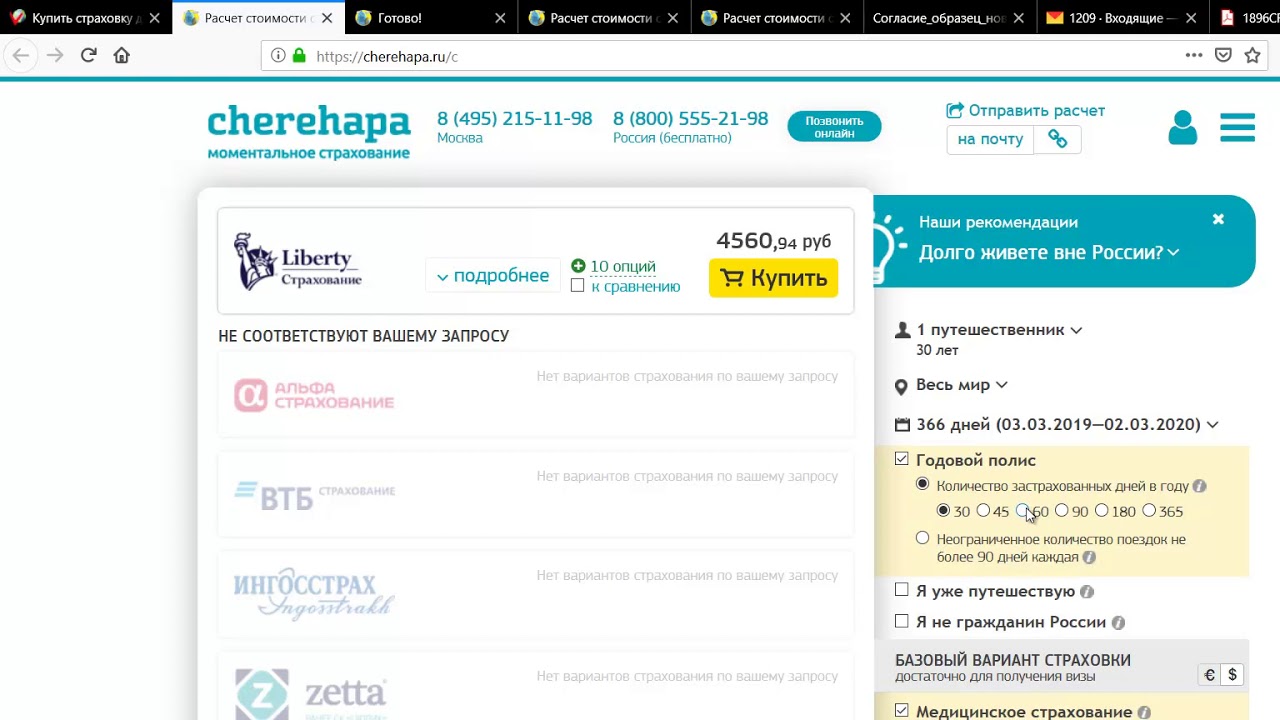The height and width of the screenshot is (720, 1280).
Task: Click the cherehapa logo
Action: (x=309, y=131)
